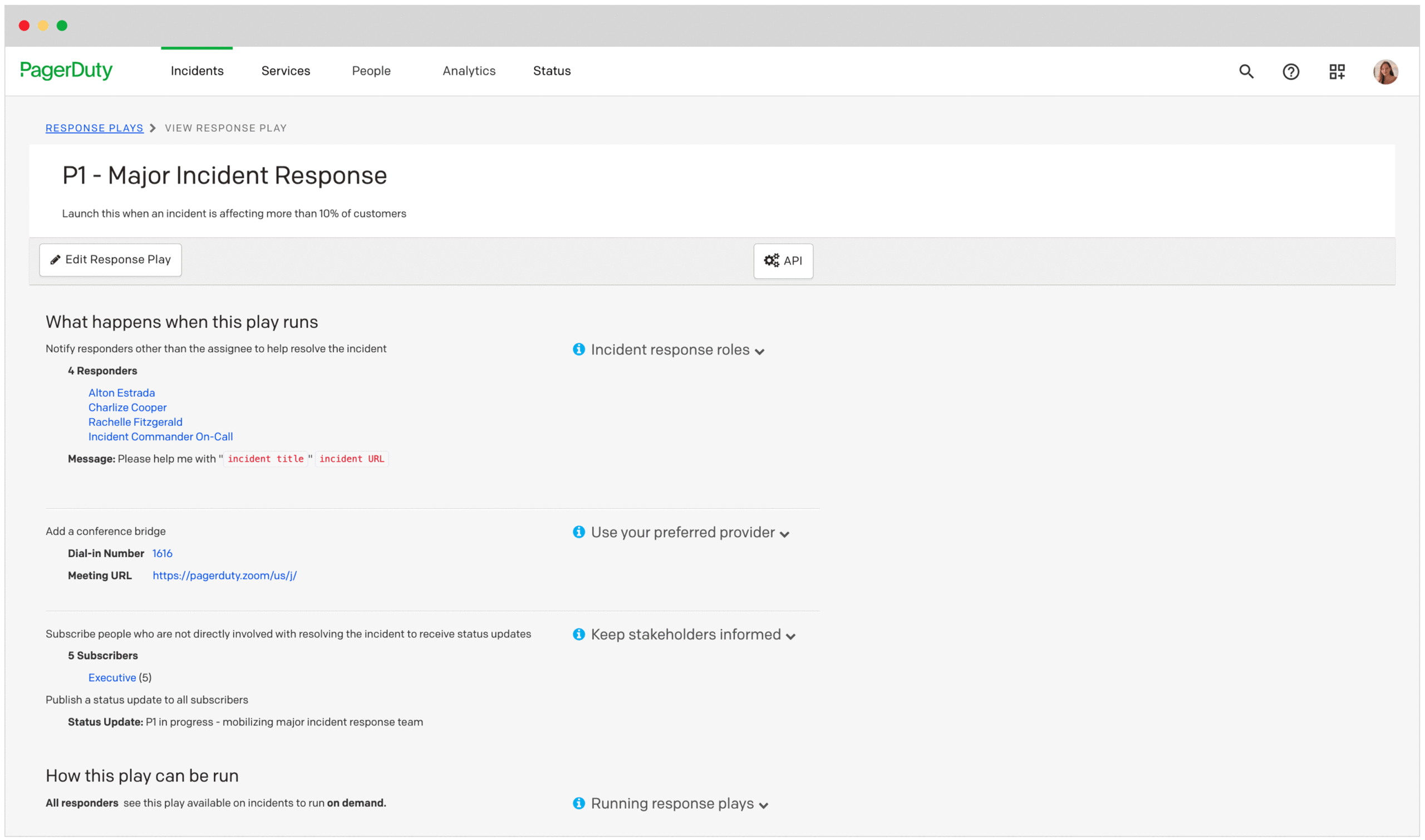The height and width of the screenshot is (840, 1425).
Task: Open the Executive subscribers link
Action: click(112, 677)
